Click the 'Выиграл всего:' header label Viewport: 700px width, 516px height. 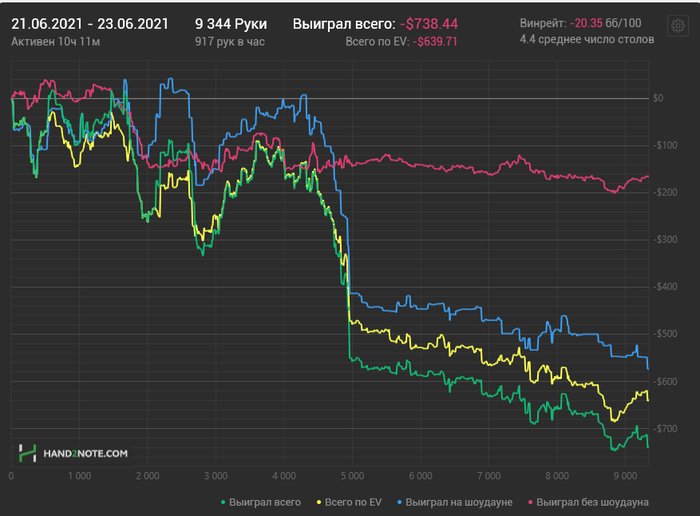(344, 24)
